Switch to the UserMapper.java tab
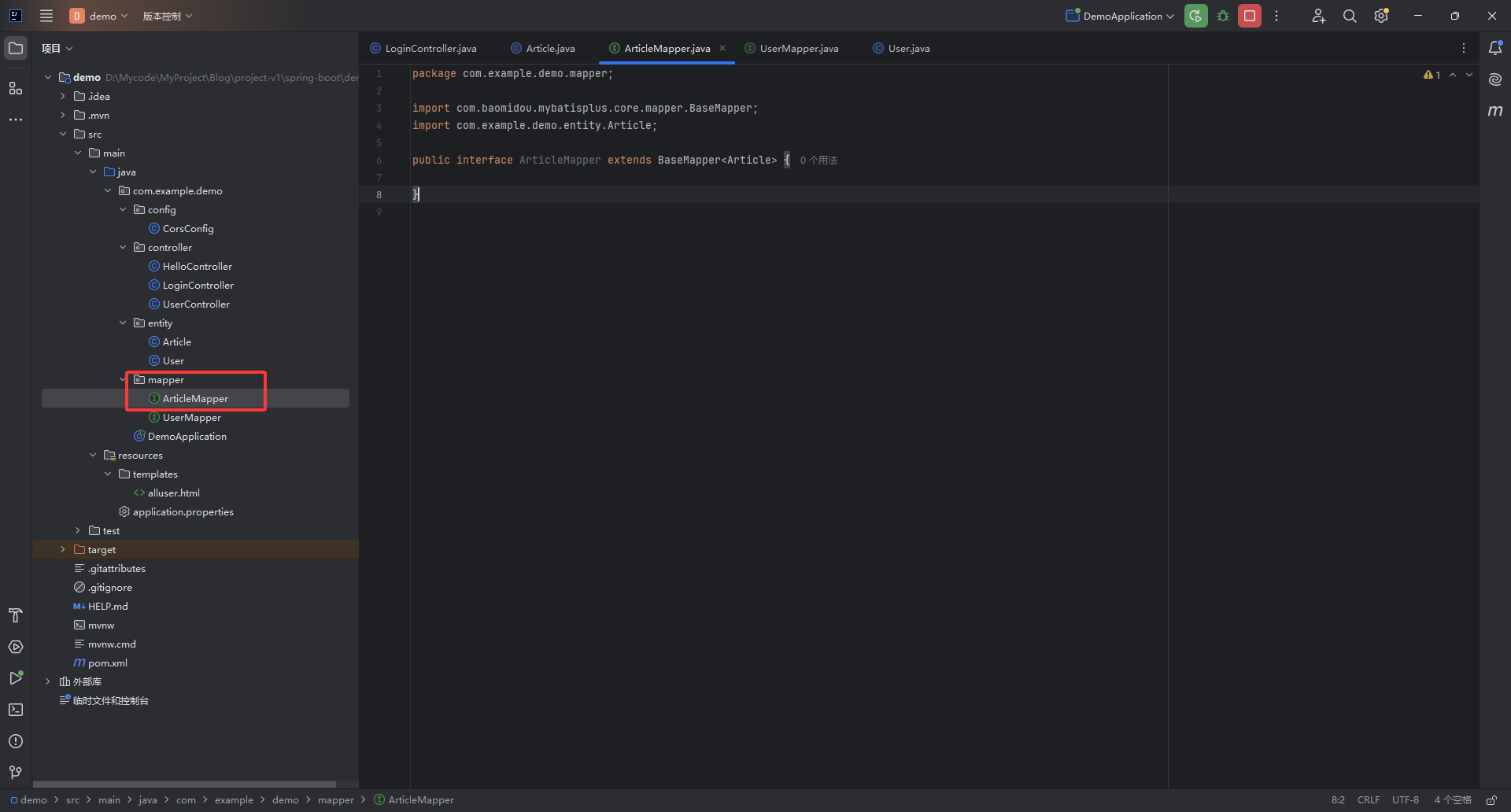This screenshot has width=1511, height=812. pos(798,49)
